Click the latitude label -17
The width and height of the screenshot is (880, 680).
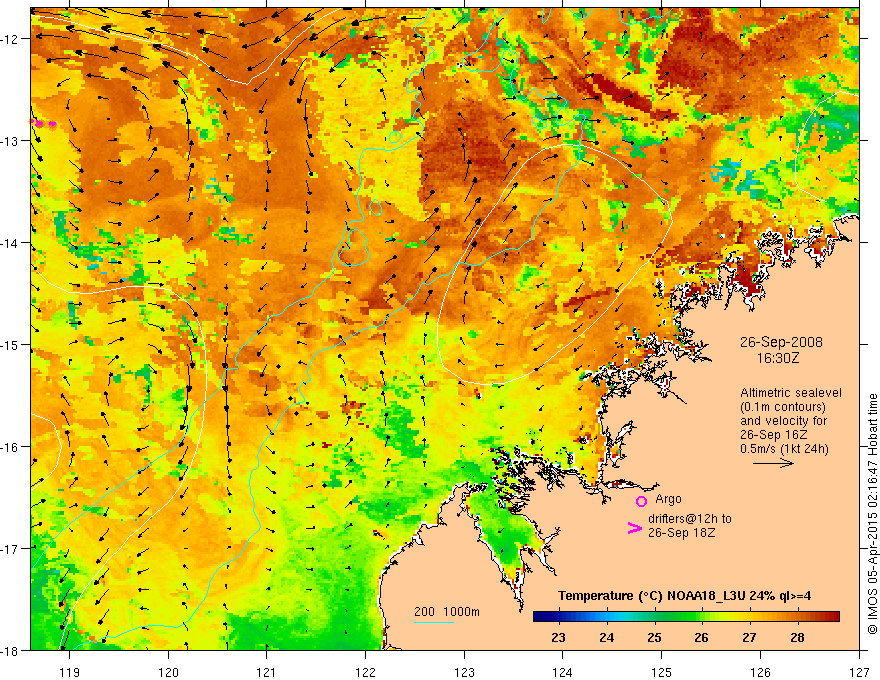[10, 549]
